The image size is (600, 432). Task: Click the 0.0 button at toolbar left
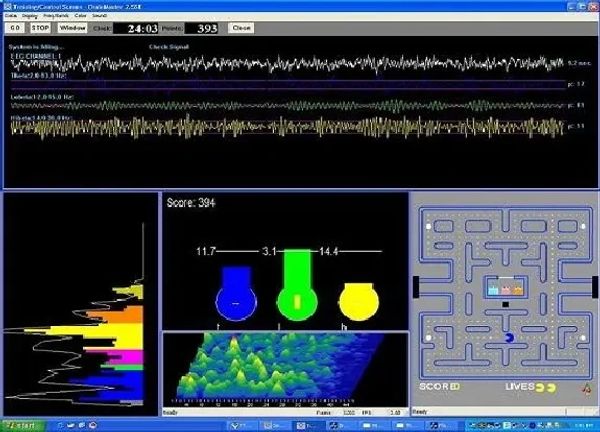(14, 28)
